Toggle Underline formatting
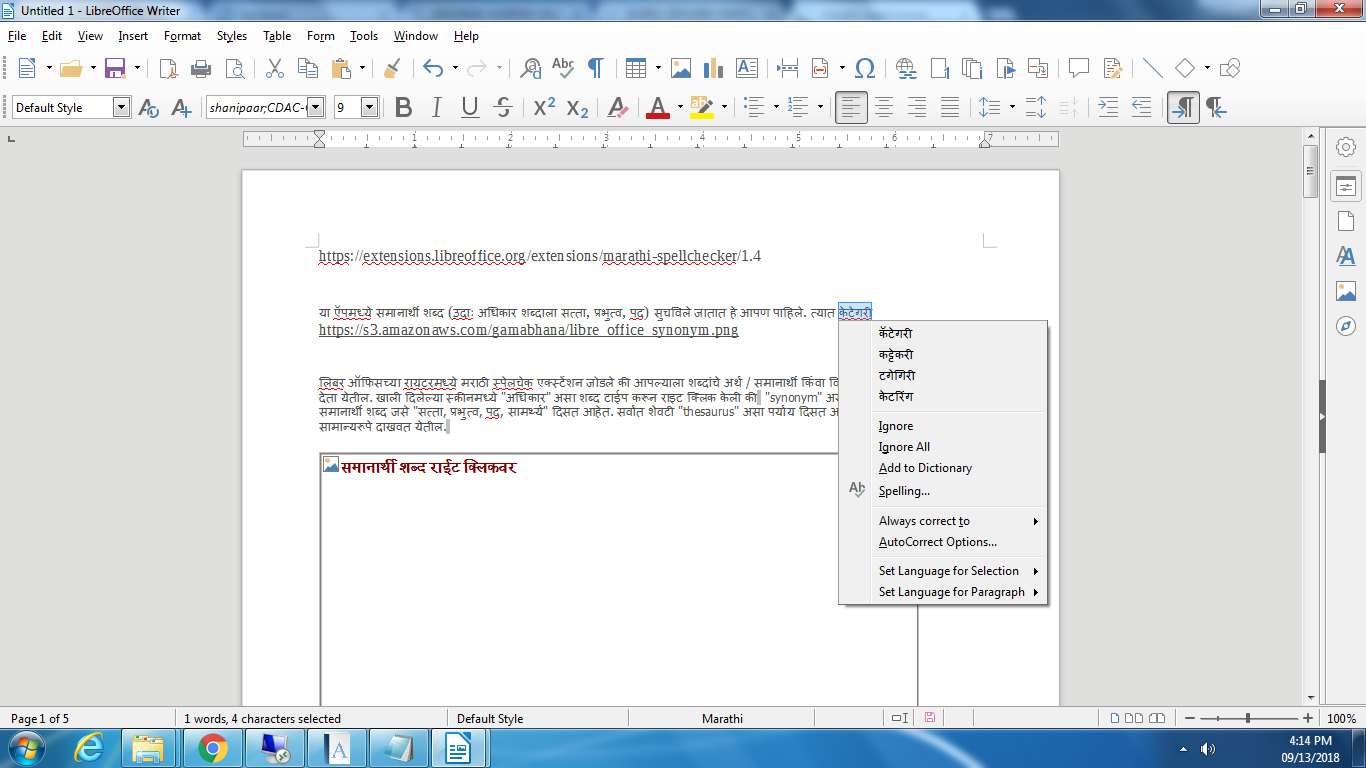Screen dimensions: 1366x768 470,107
